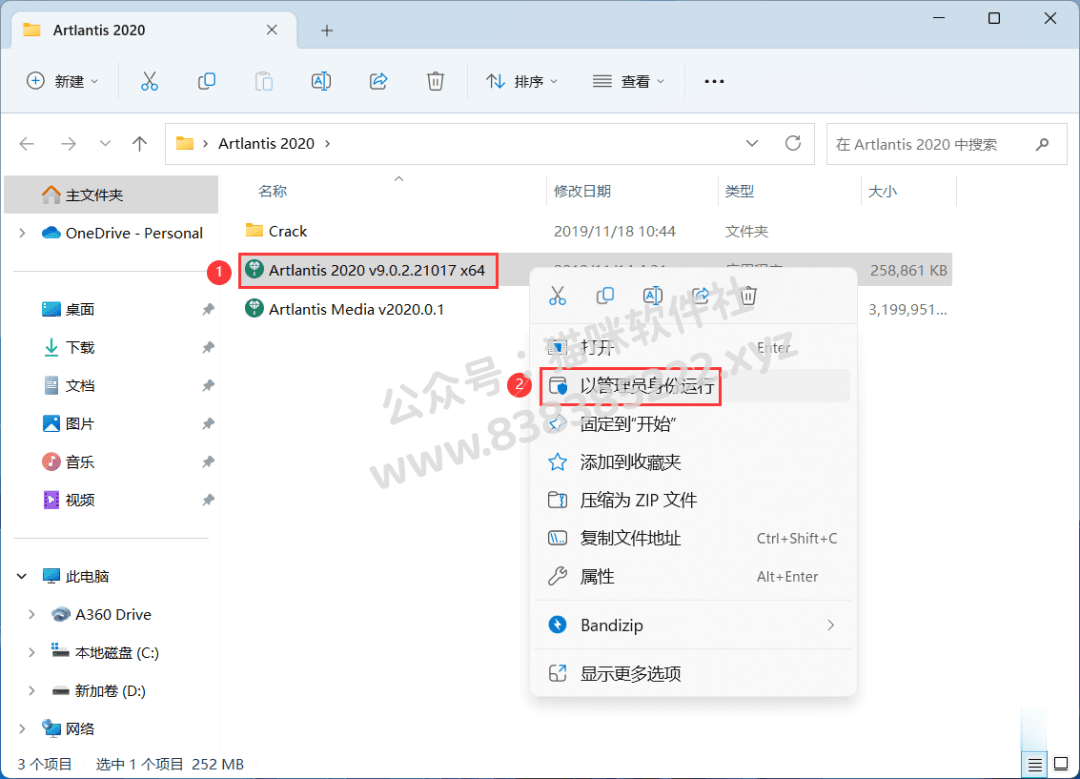Viewport: 1080px width, 779px height.
Task: Open the Bandizip submenu
Action: coord(694,625)
